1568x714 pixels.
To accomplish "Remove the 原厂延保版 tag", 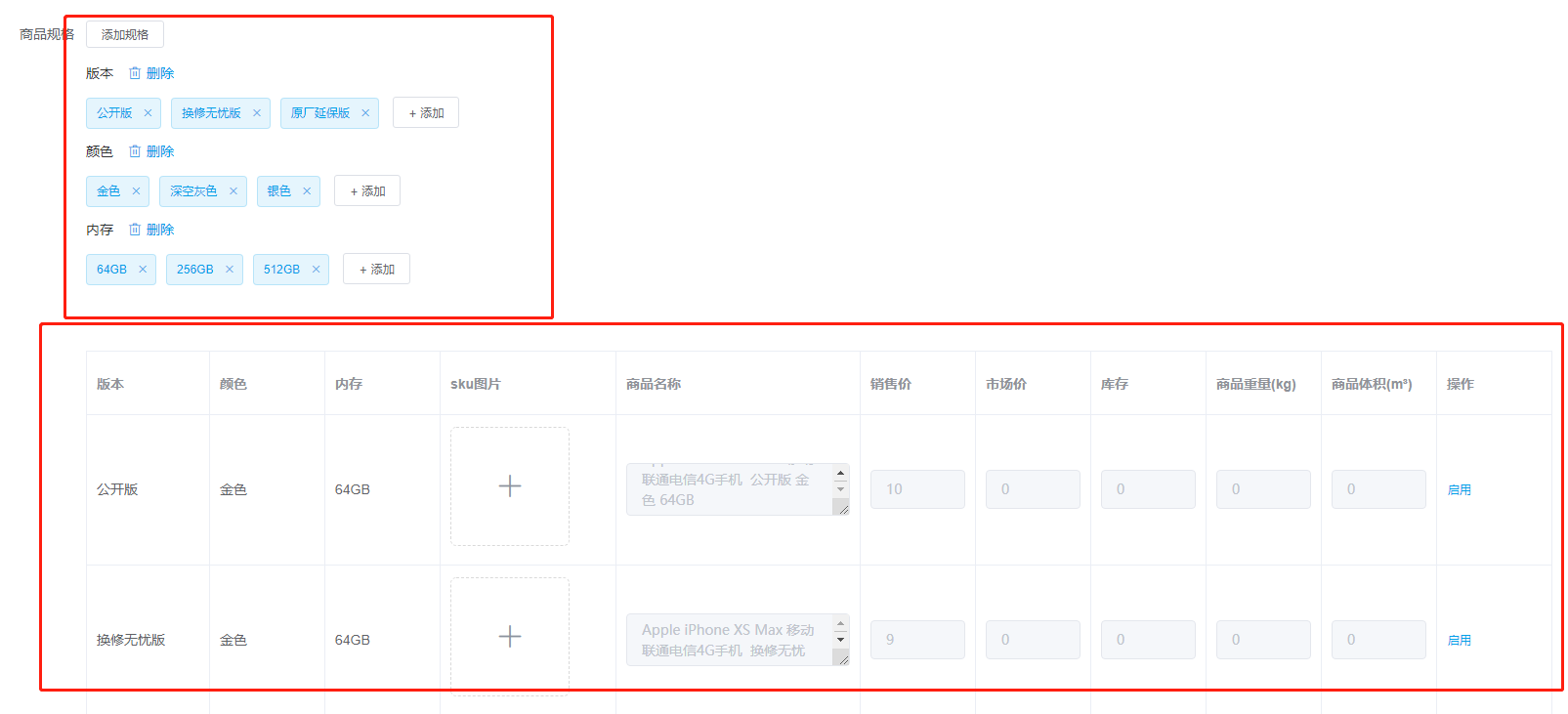I will click(365, 113).
